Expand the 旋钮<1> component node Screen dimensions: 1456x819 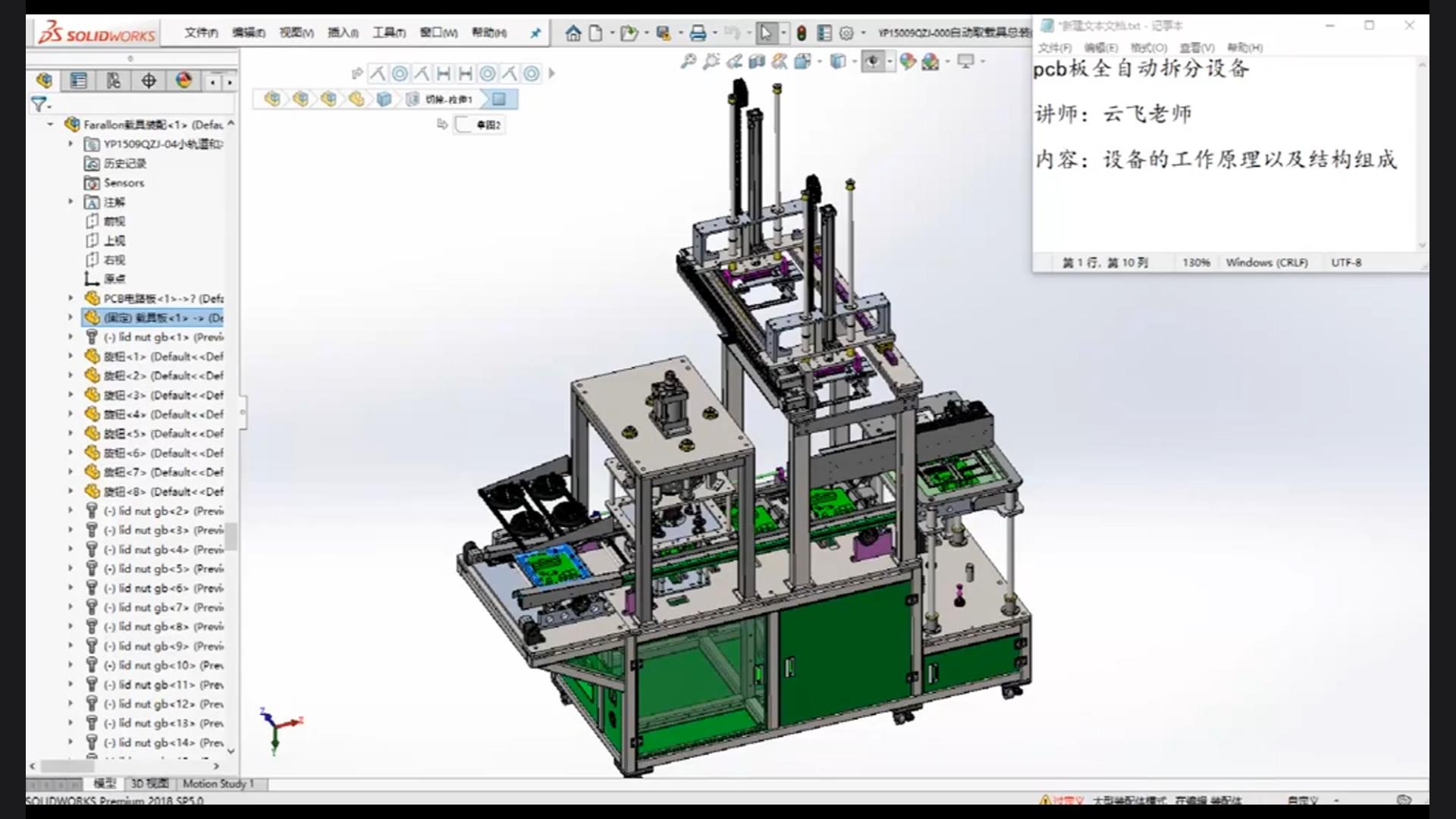71,356
